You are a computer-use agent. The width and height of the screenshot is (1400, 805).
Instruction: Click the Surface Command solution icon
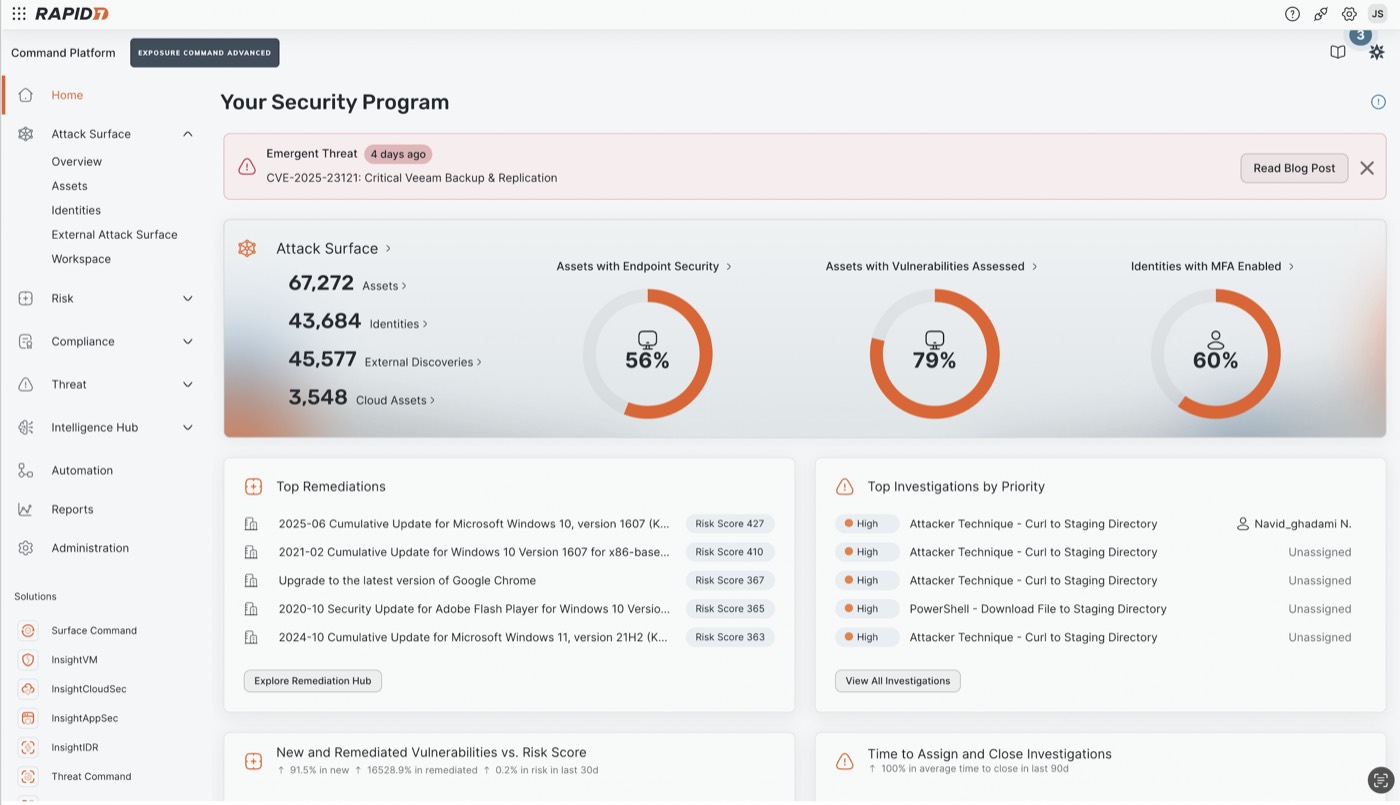point(28,631)
